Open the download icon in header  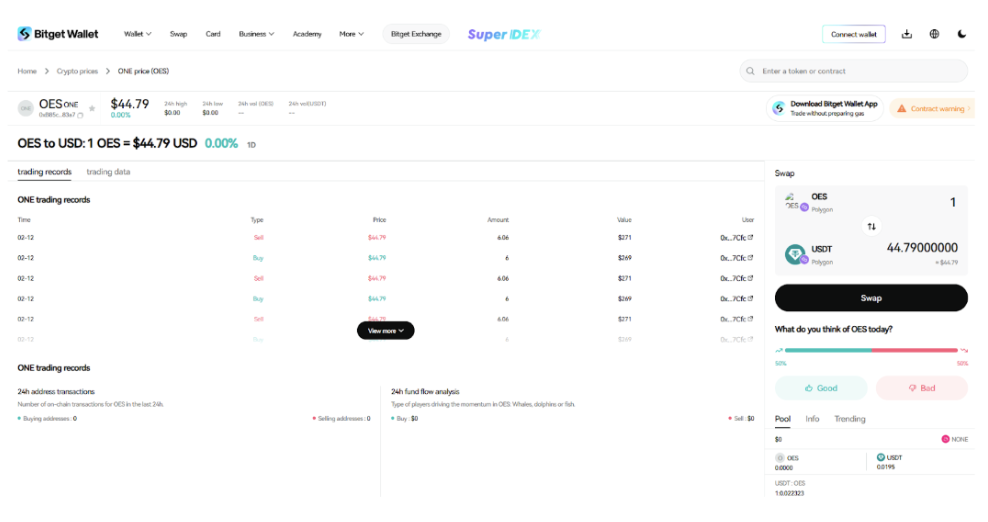[907, 34]
